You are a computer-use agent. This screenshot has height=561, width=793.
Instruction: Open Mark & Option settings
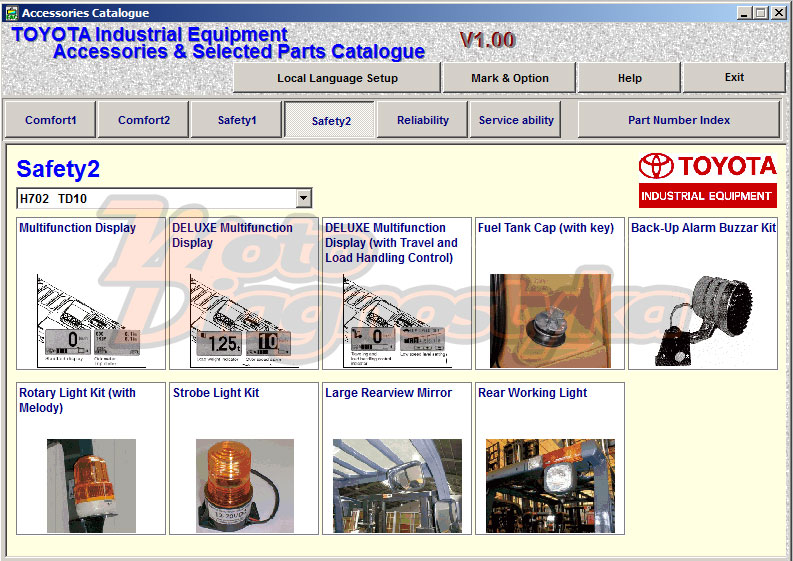(x=509, y=78)
